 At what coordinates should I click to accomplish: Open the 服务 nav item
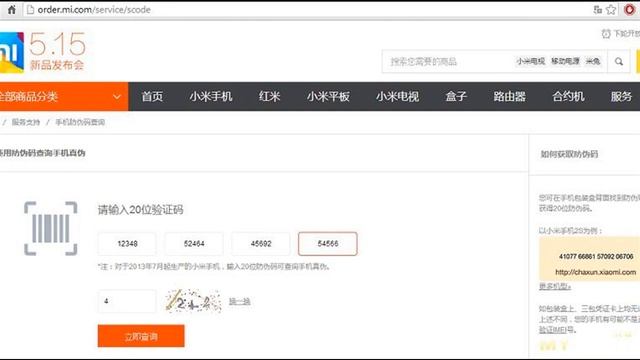(621, 97)
